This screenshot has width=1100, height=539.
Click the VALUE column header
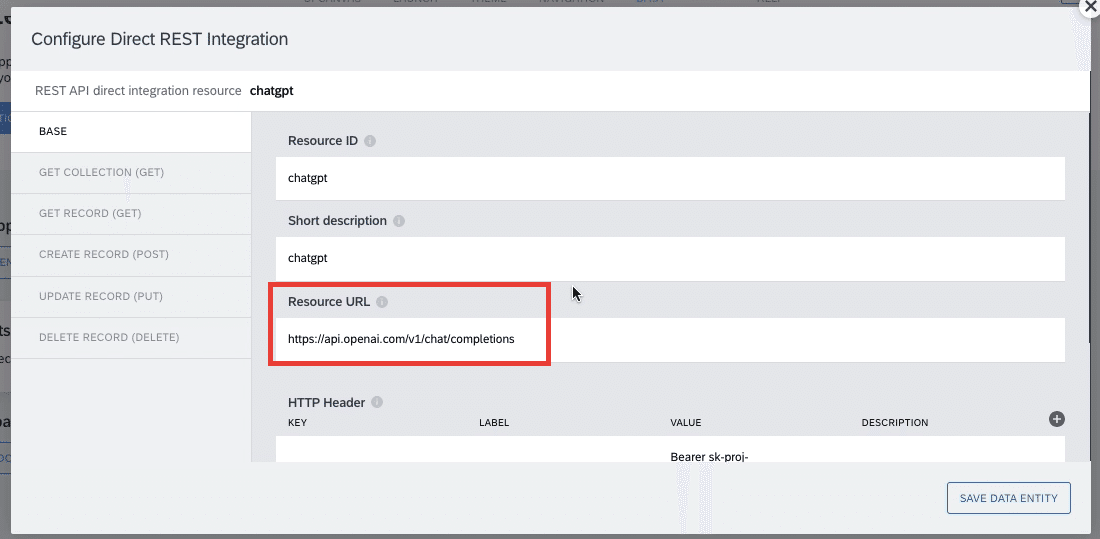coord(686,423)
